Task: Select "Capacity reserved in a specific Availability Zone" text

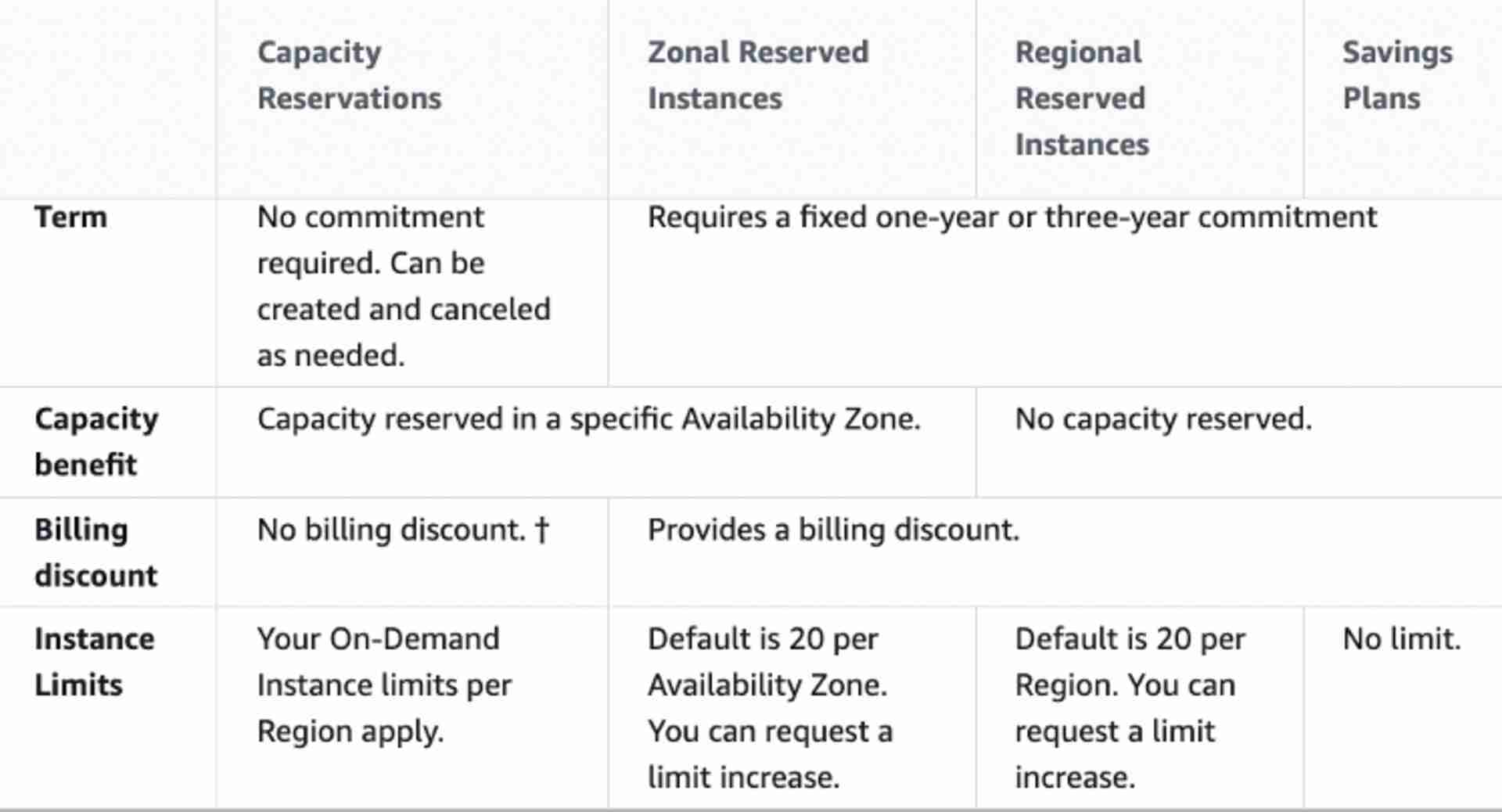Action: [588, 419]
